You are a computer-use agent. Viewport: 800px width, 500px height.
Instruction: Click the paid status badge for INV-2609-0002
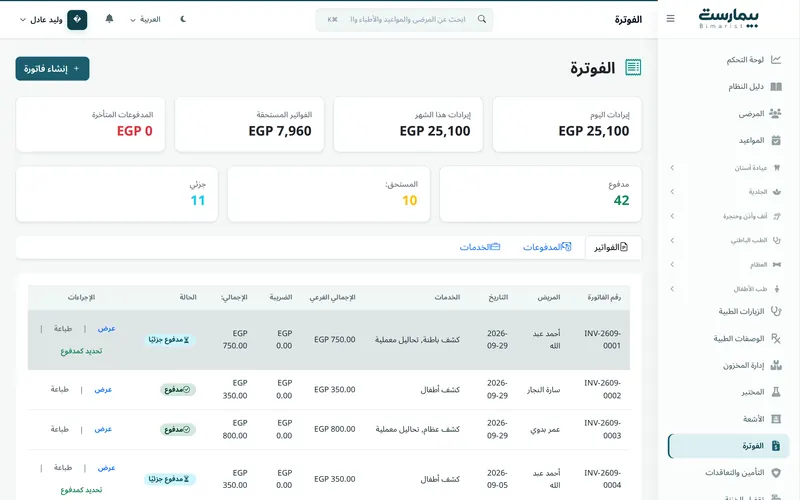tap(178, 389)
